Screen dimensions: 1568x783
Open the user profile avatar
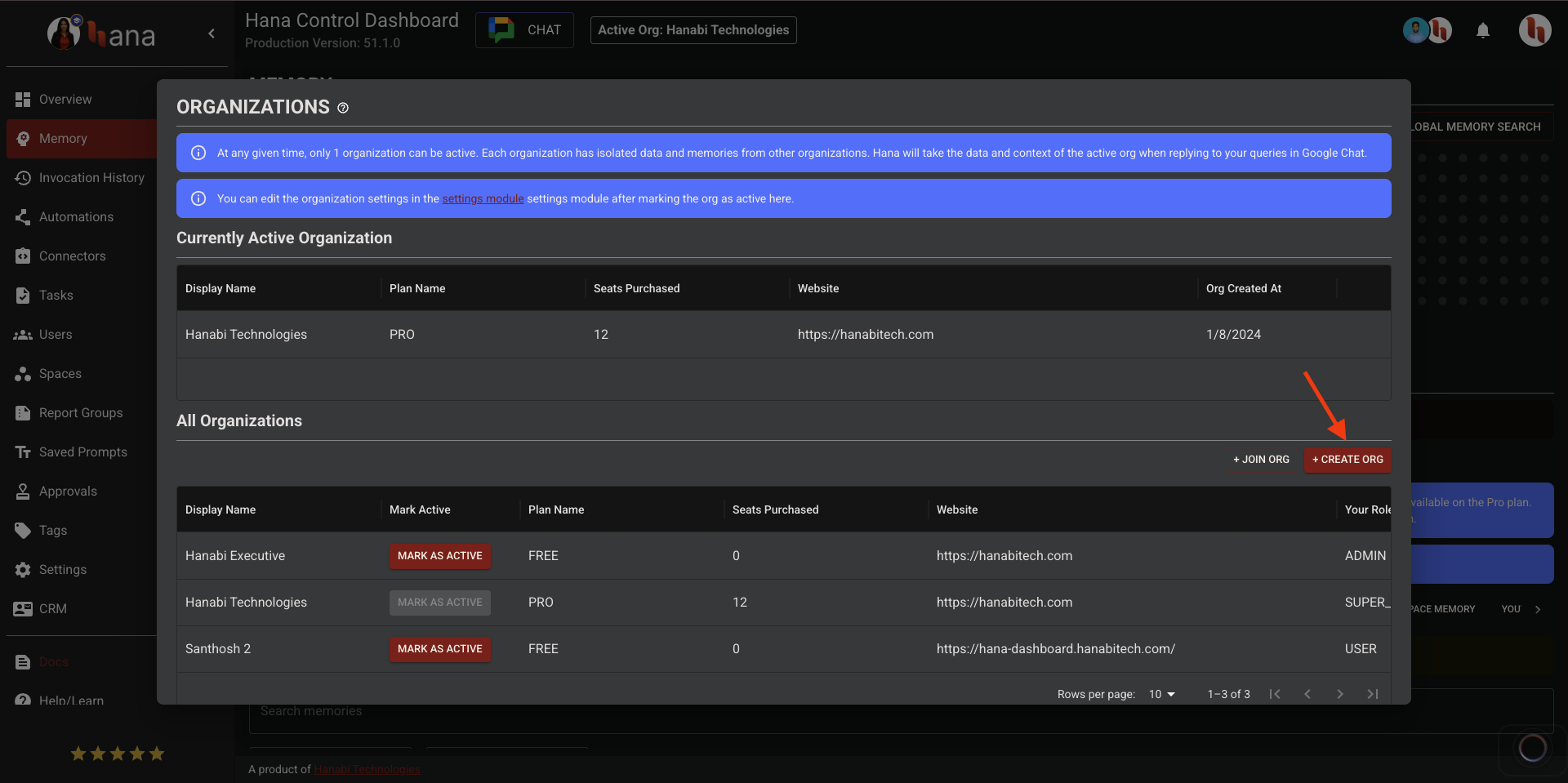coord(1535,31)
